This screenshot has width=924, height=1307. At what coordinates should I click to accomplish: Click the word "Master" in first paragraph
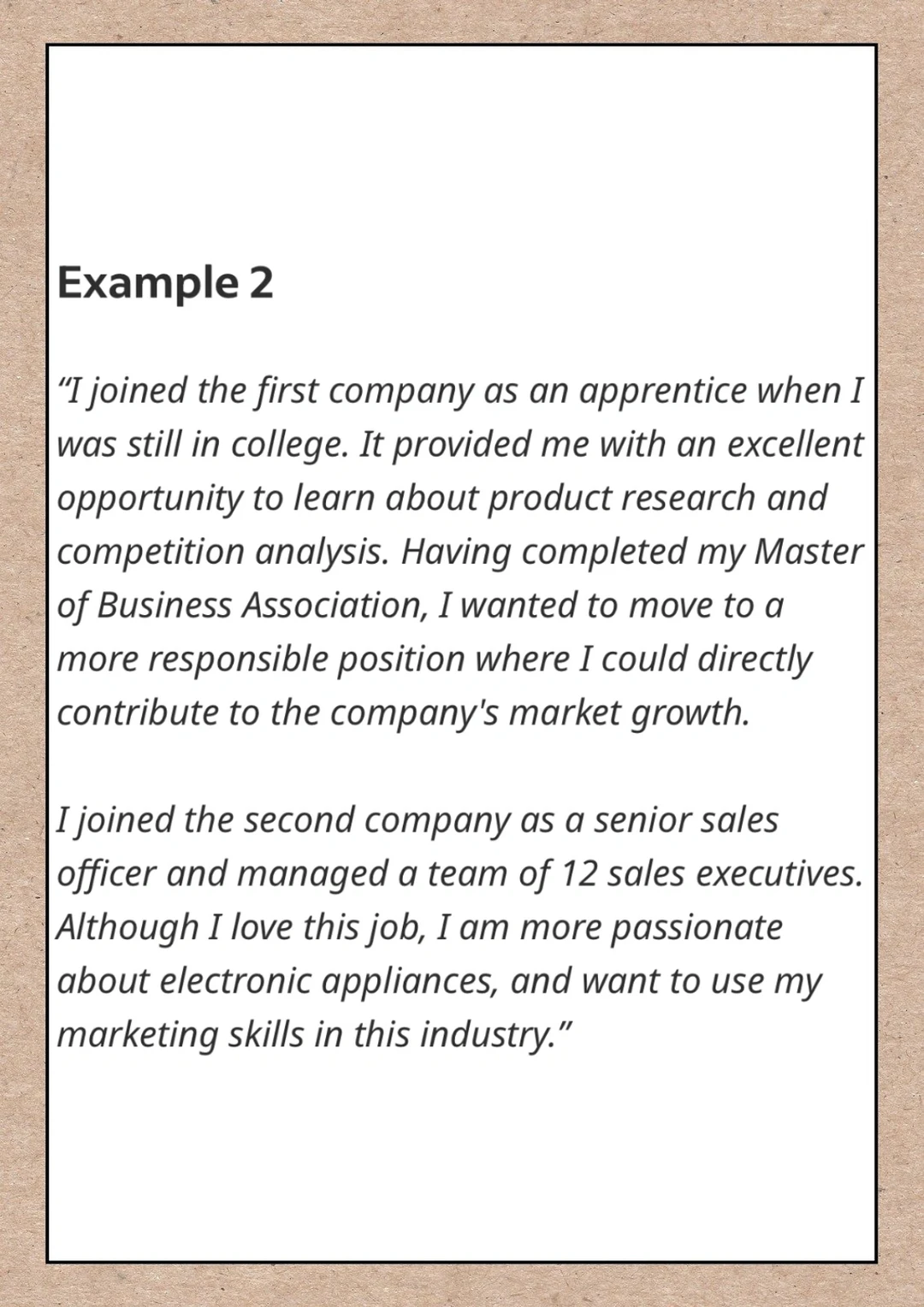808,553
